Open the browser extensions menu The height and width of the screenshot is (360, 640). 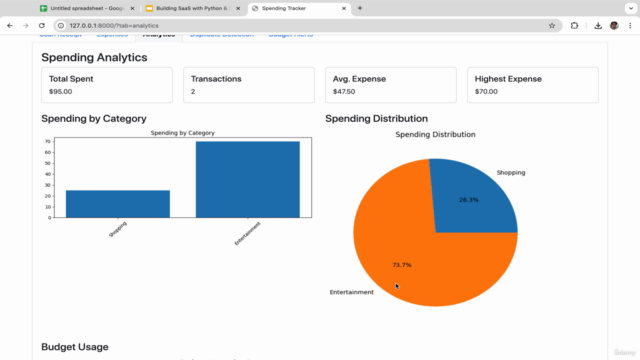pos(574,25)
